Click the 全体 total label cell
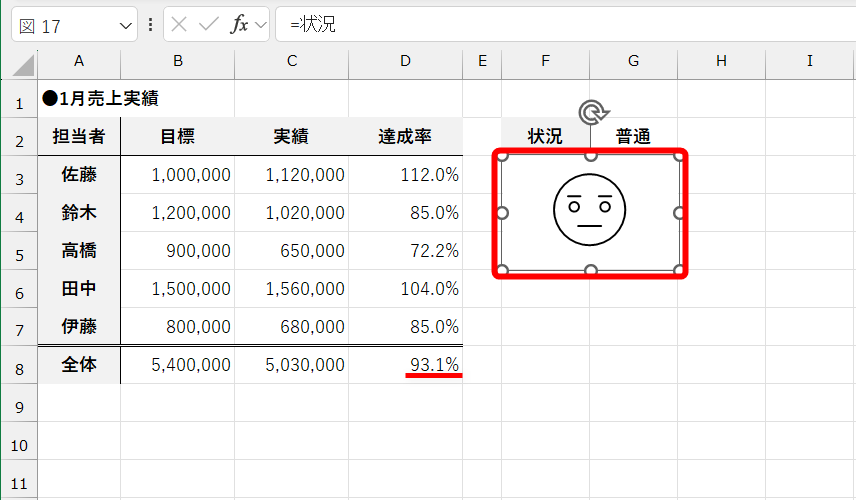This screenshot has height=500, width=856. coord(79,365)
